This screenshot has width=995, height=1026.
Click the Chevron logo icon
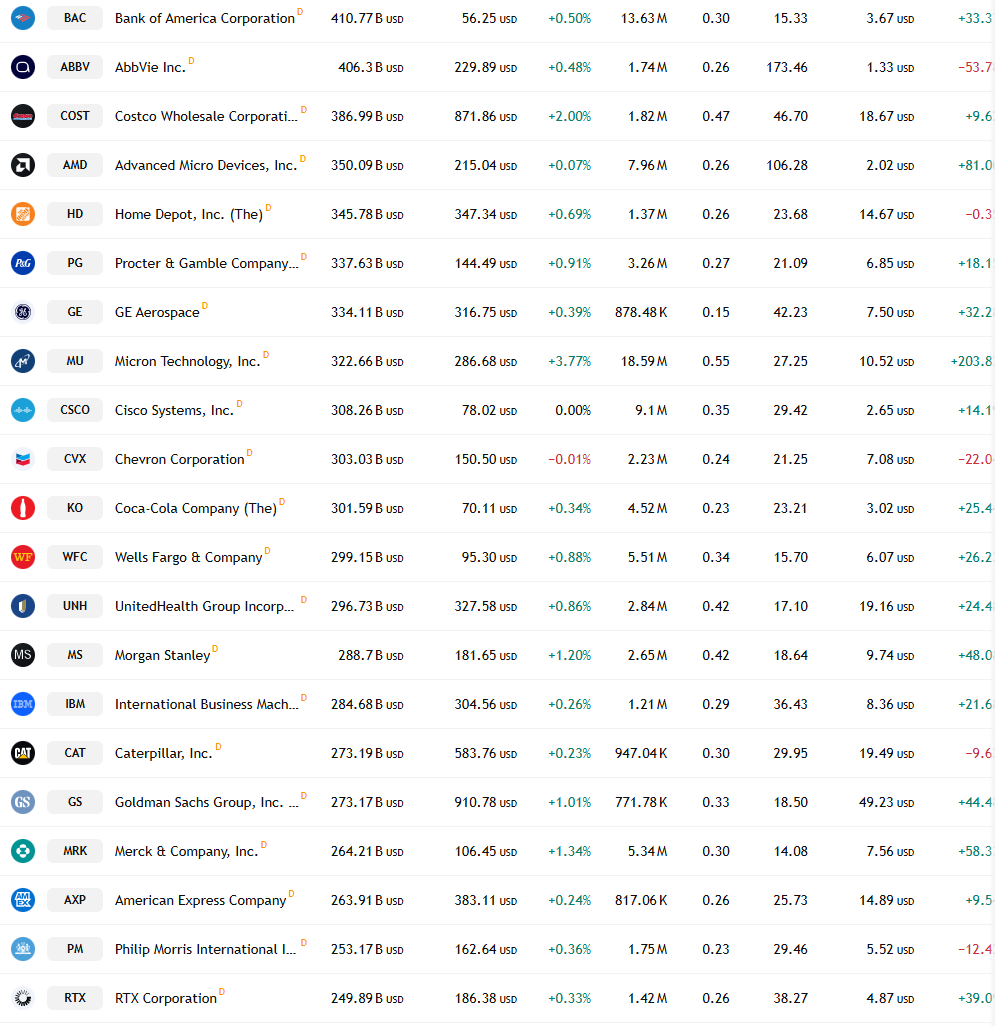[x=23, y=459]
